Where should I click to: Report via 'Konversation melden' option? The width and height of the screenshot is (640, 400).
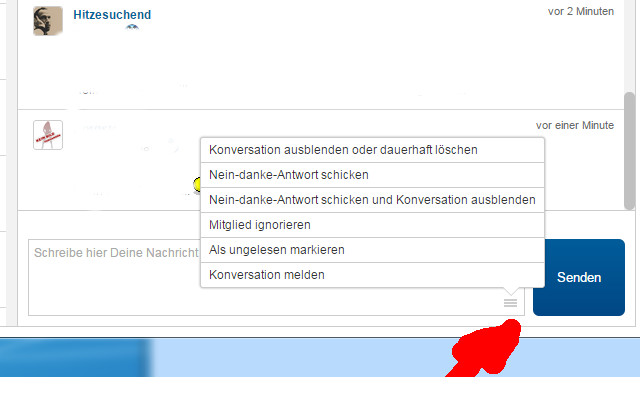click(267, 275)
